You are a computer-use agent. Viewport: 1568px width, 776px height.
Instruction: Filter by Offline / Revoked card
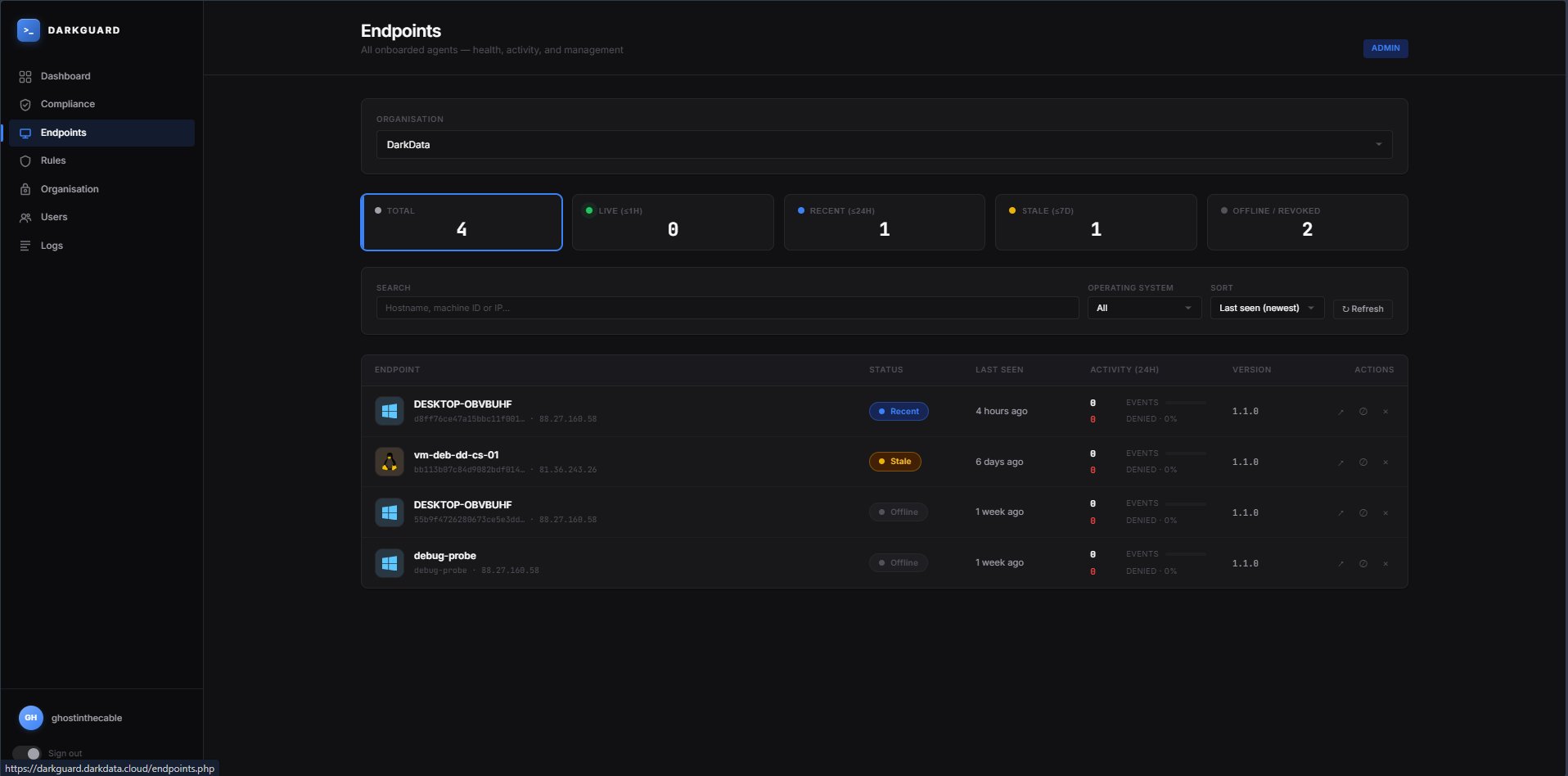click(x=1307, y=222)
